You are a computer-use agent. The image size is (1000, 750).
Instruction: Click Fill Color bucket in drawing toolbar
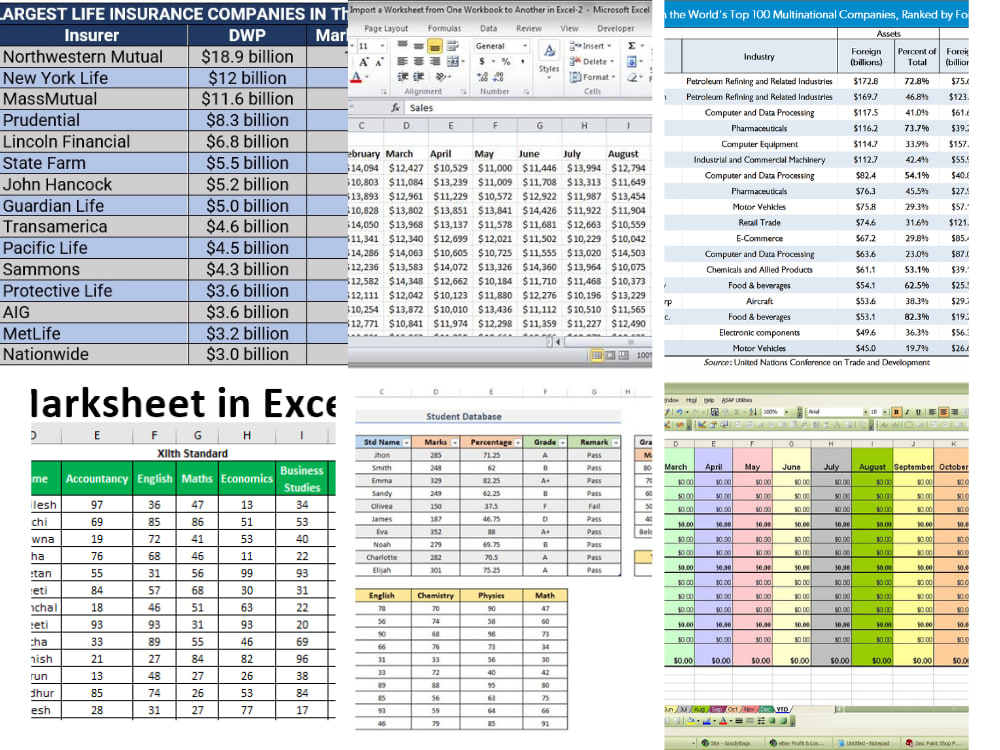coord(691,721)
